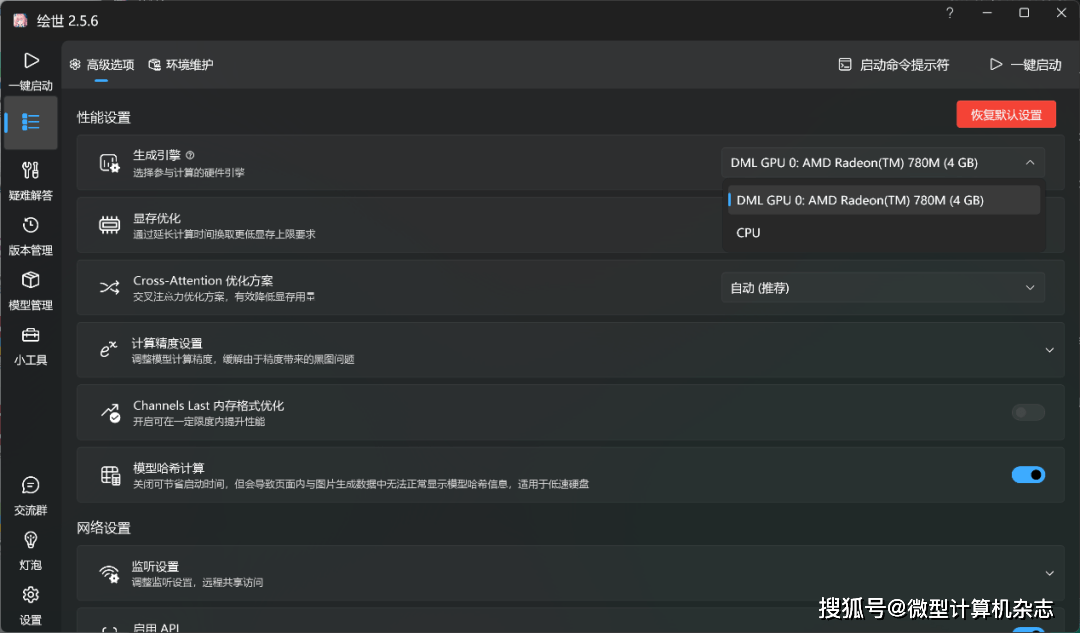The width and height of the screenshot is (1080, 633).
Task: Expand the 计算精度设置 section
Action: [1049, 350]
